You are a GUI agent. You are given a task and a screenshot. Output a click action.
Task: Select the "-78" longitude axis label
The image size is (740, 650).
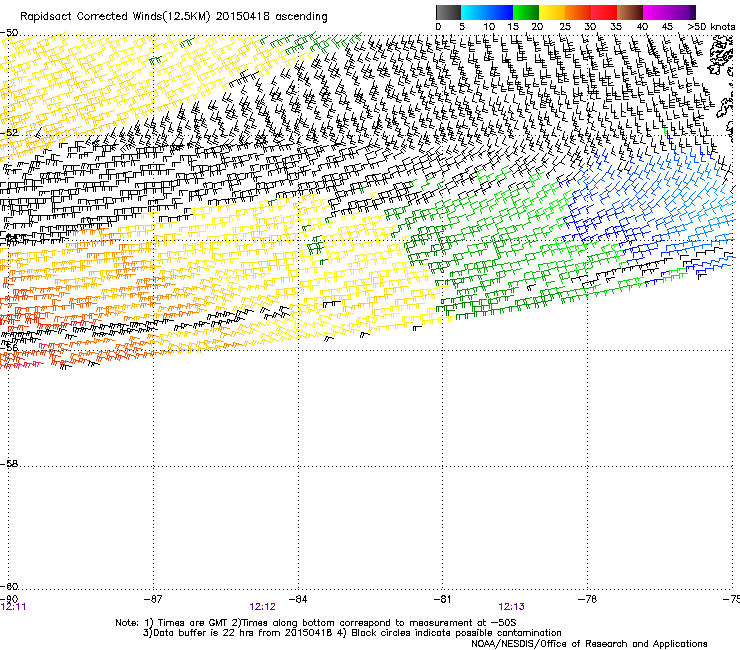pos(587,599)
